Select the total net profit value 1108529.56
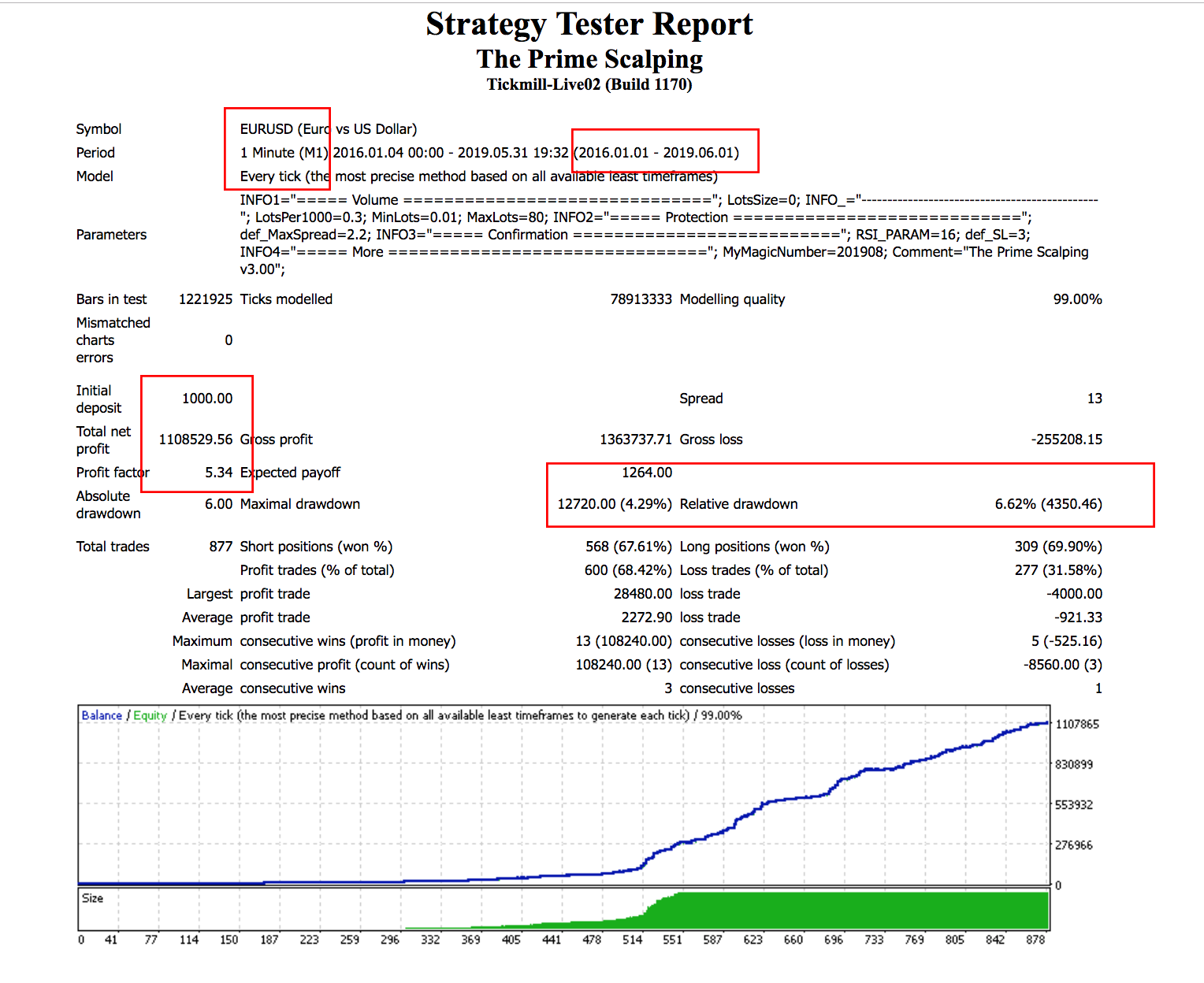Viewport: 1204px width, 983px height. click(x=195, y=440)
